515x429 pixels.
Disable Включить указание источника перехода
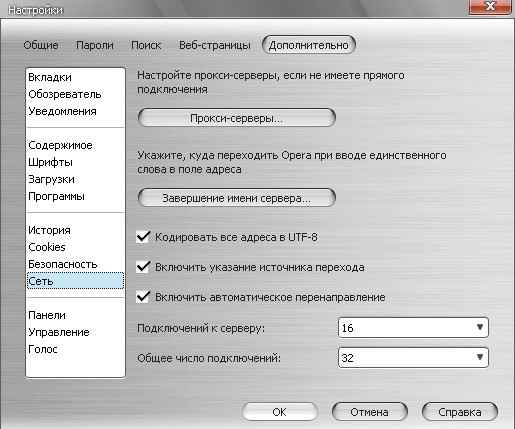[143, 267]
